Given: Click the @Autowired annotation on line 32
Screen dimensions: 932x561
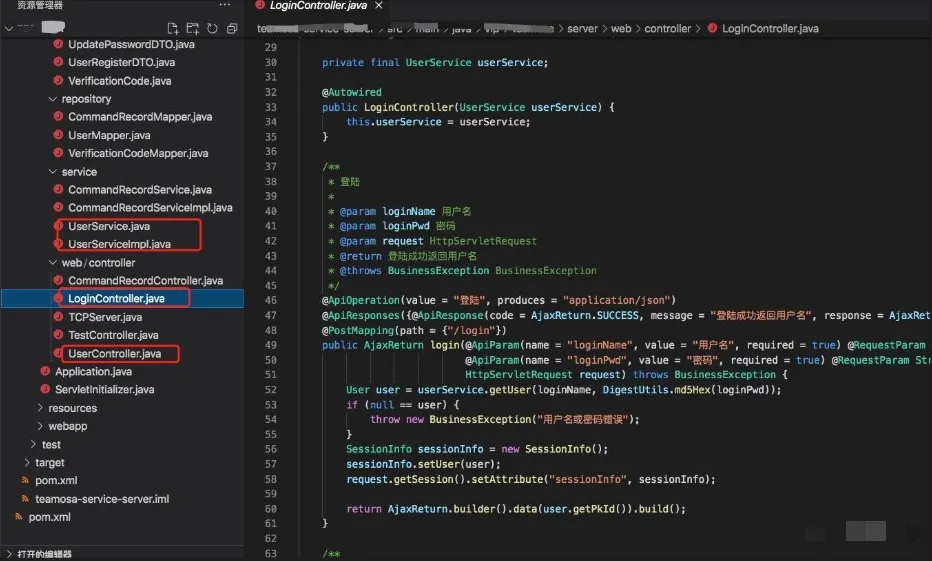Looking at the screenshot, I should coord(351,92).
